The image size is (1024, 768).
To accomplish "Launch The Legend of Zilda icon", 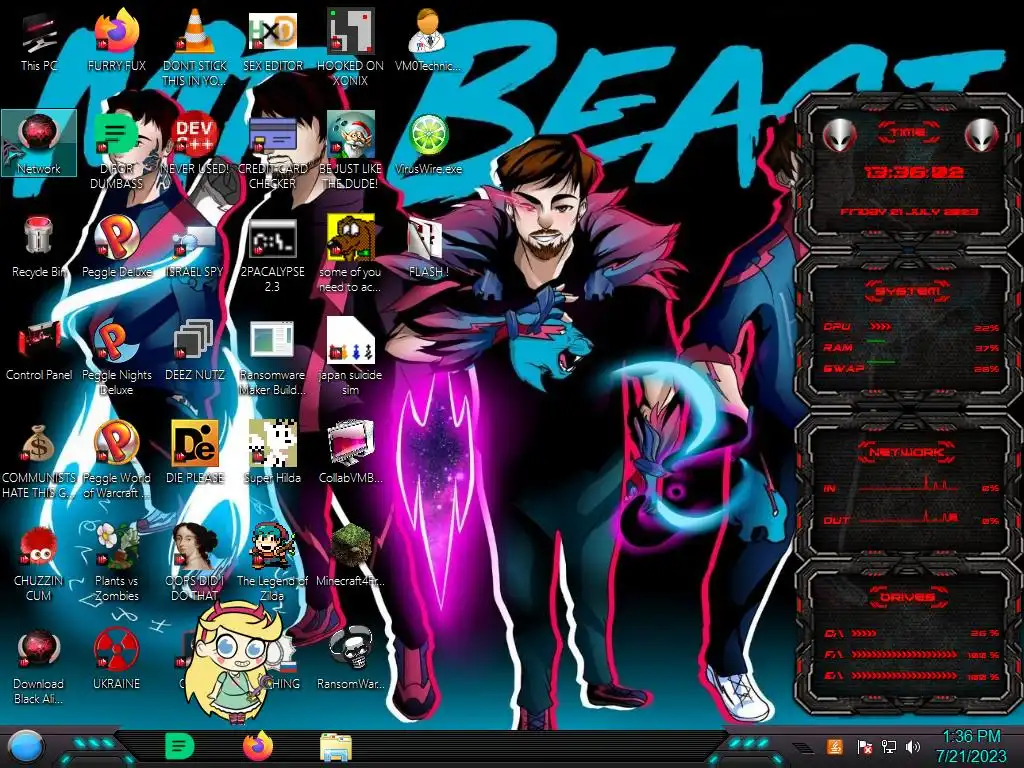I will coord(273,562).
